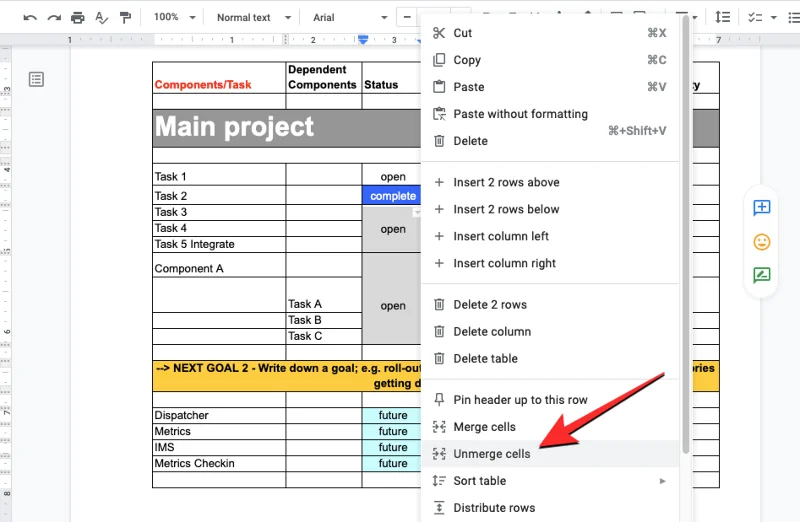This screenshot has width=800, height=522.
Task: Click Pin header up to this row
Action: pos(520,400)
